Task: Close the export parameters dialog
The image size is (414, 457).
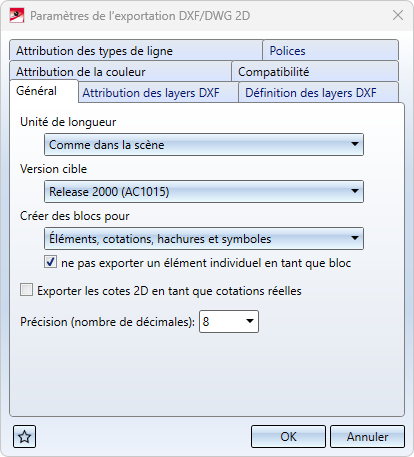Action: (x=398, y=15)
